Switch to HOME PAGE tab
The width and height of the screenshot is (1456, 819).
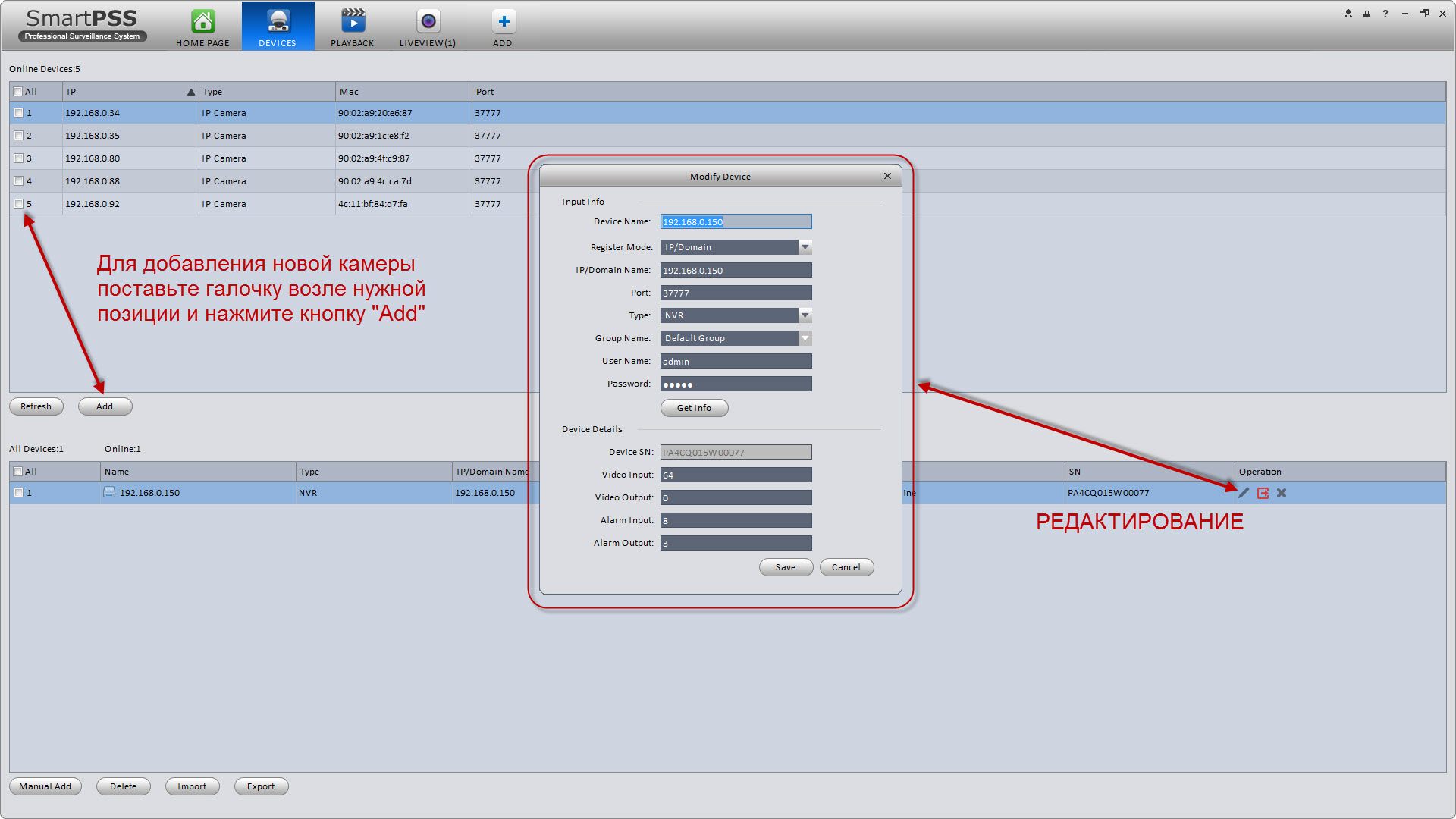(200, 27)
